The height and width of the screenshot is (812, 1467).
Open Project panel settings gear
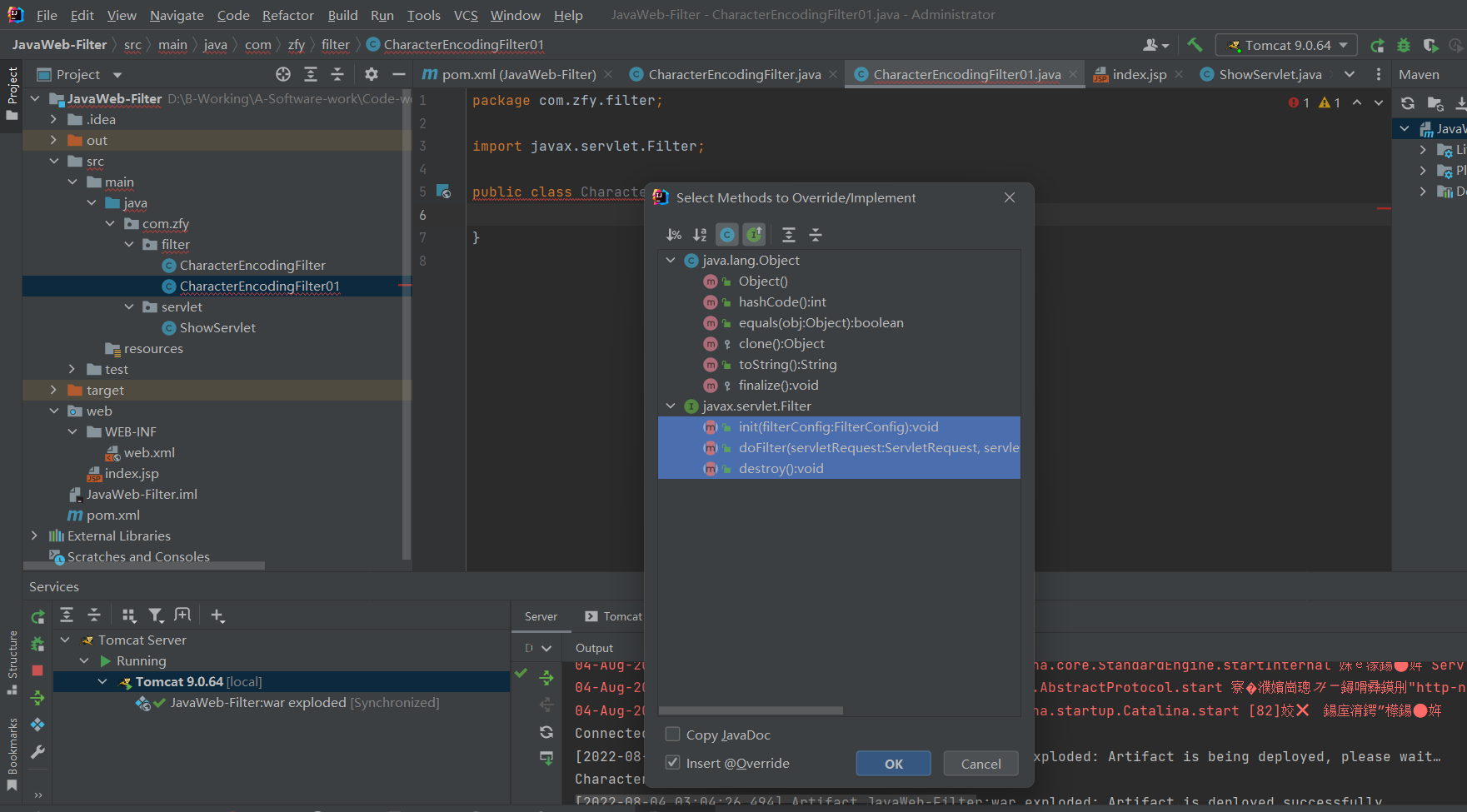[x=372, y=74]
